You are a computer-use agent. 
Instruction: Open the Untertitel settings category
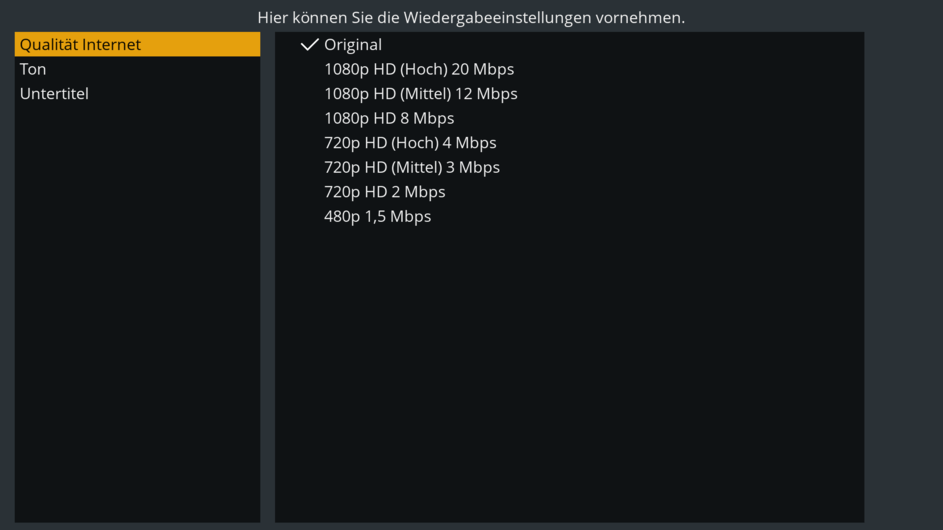click(54, 94)
